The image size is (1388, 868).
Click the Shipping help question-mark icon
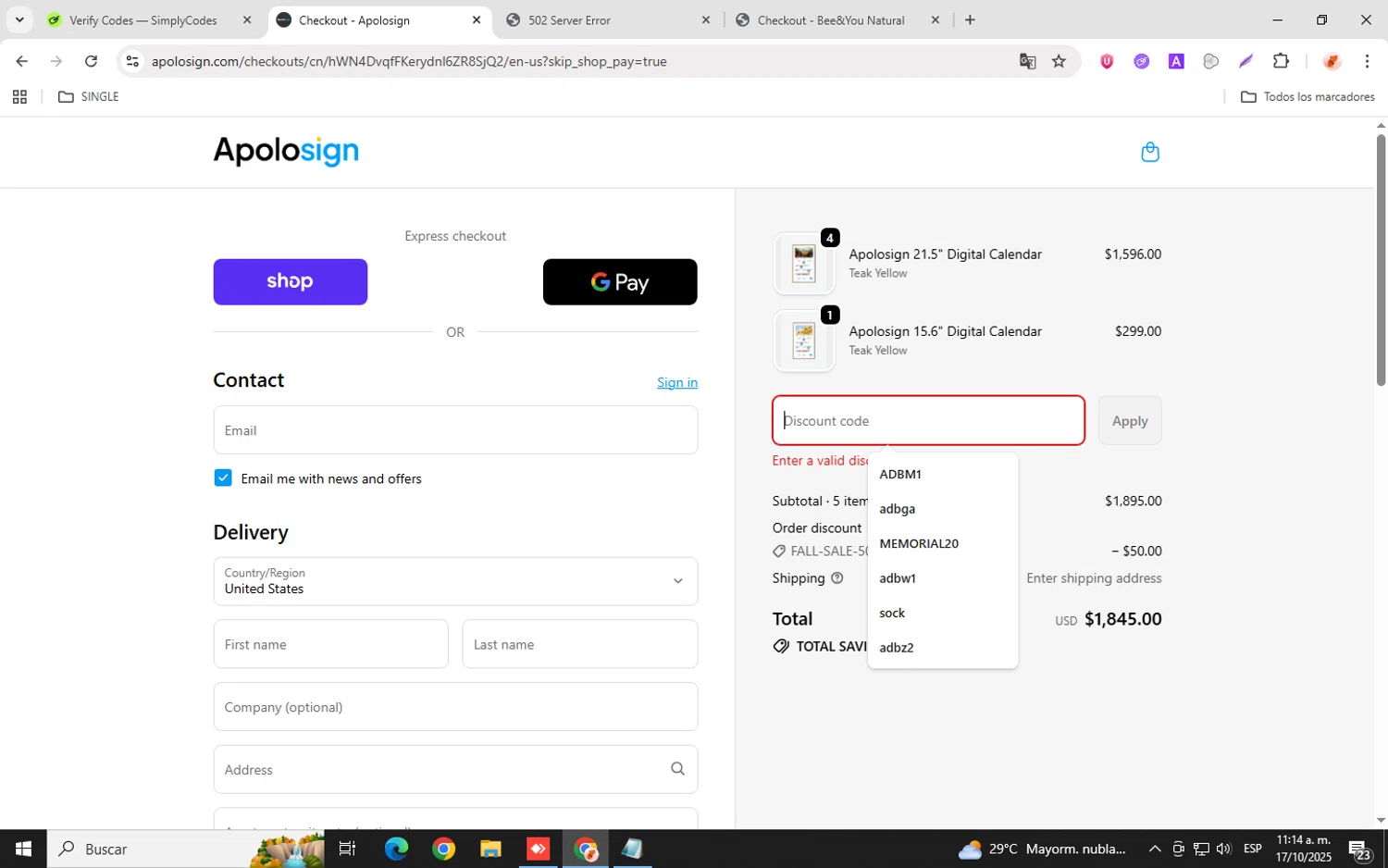click(837, 578)
